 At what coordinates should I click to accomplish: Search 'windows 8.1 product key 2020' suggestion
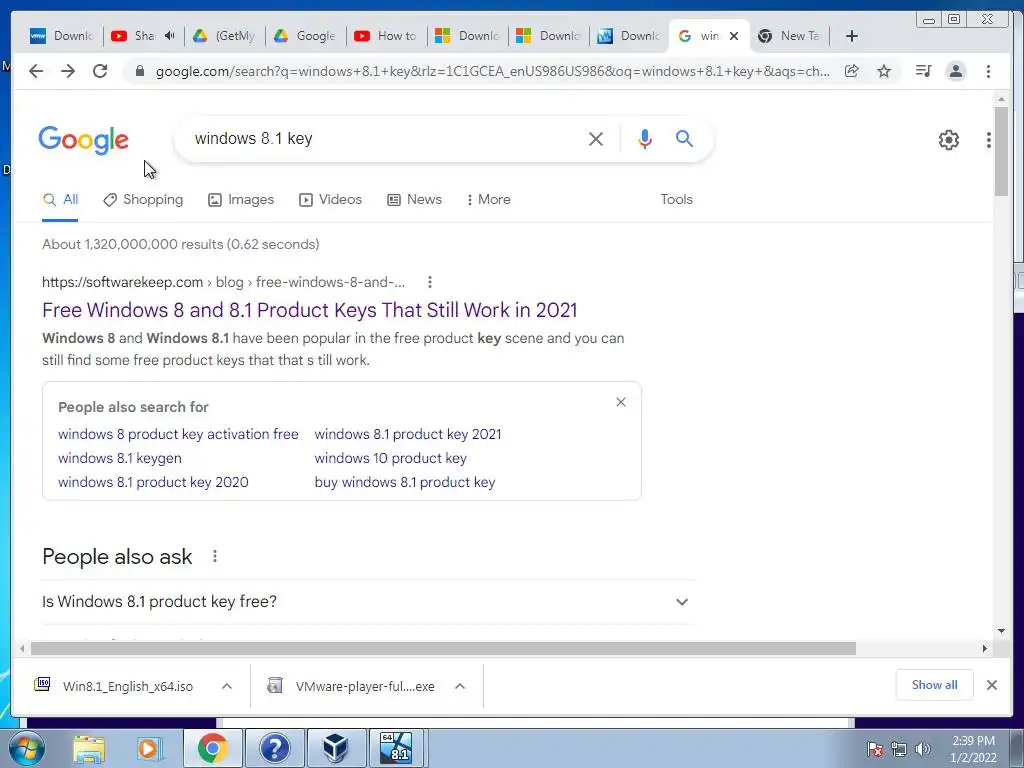(153, 483)
